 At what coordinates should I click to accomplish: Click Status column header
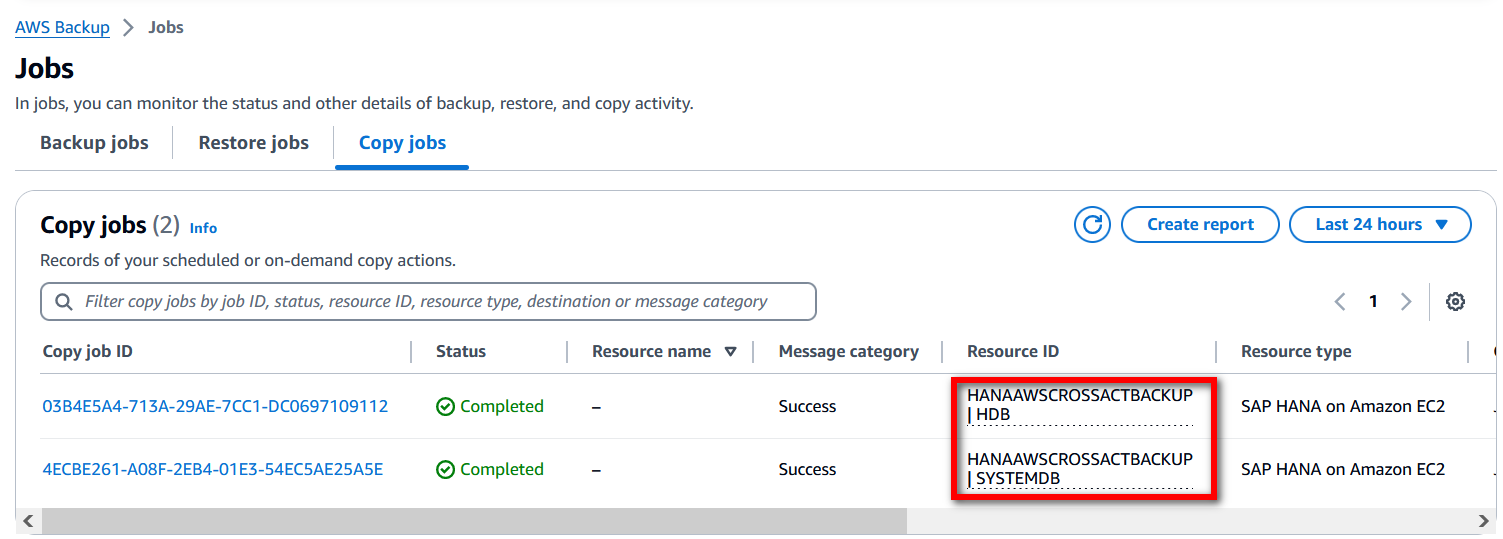461,352
